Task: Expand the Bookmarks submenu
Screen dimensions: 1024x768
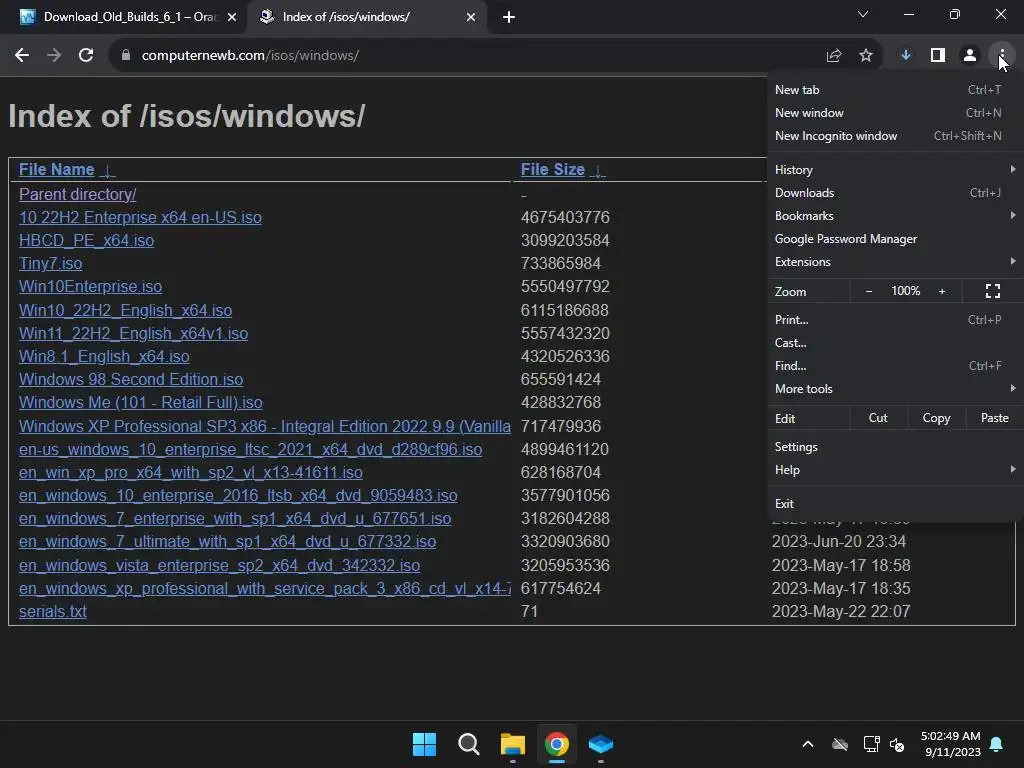Action: (x=895, y=216)
